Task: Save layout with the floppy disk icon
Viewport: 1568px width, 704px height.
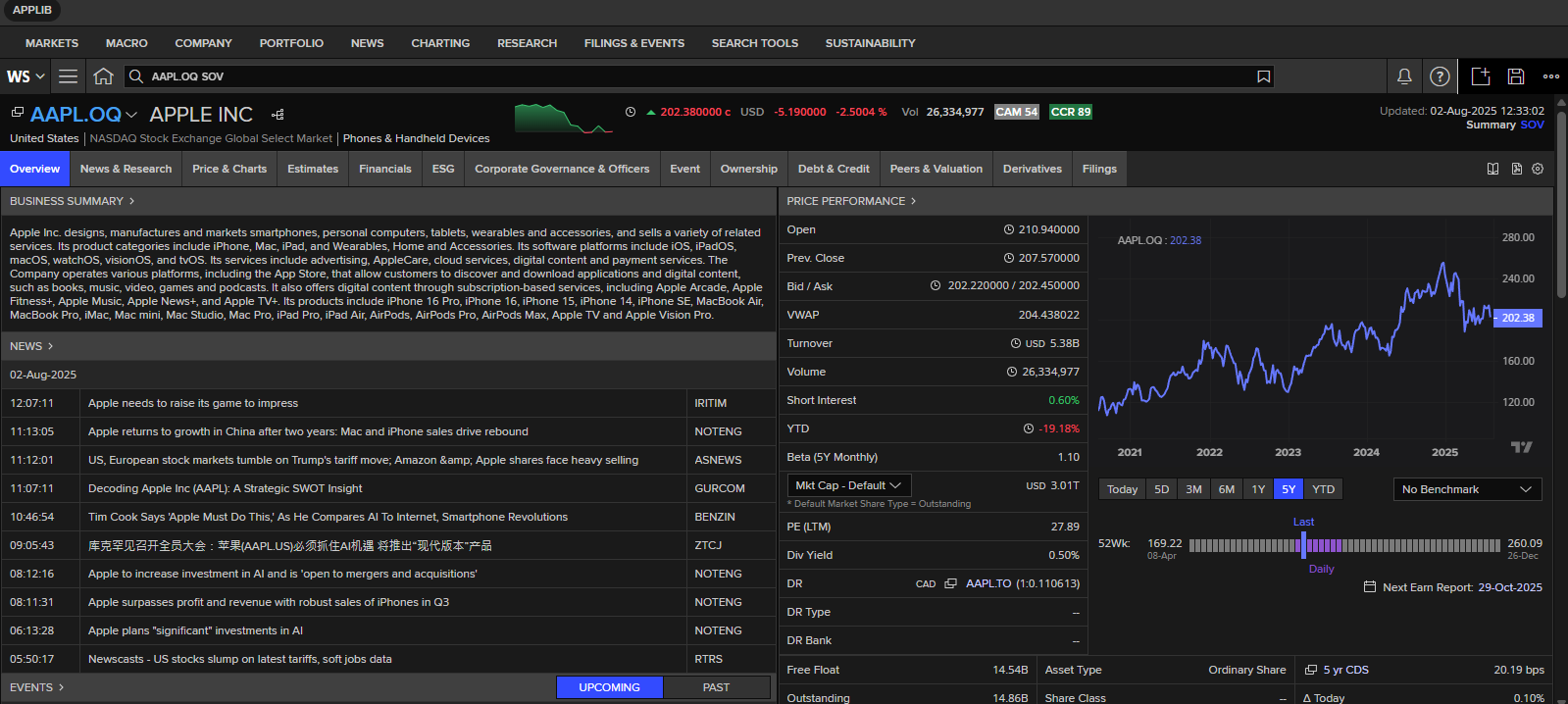Action: coord(1516,76)
